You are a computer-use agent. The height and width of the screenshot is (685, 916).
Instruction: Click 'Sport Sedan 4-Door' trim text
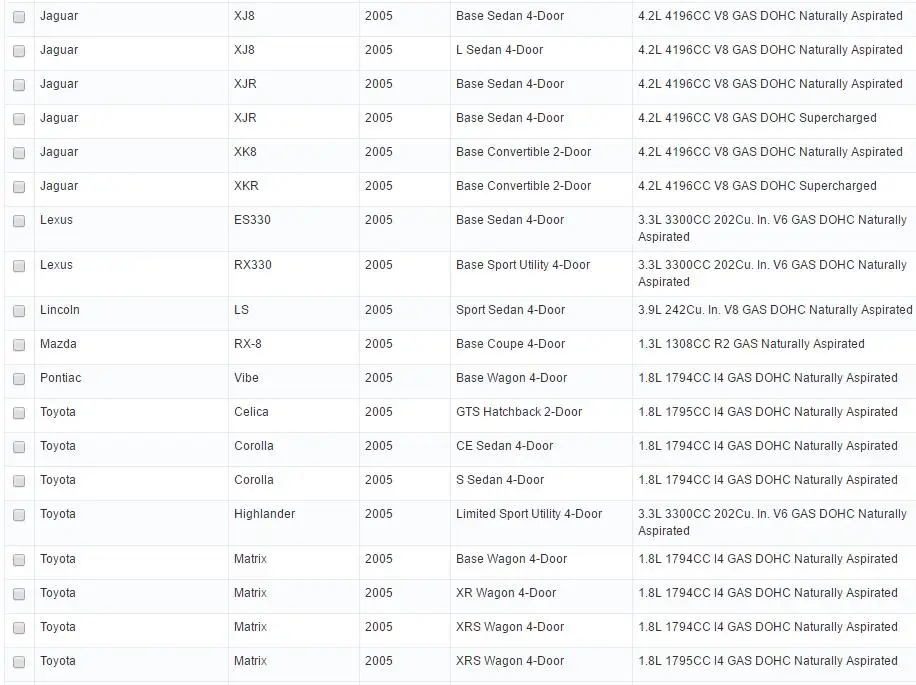(x=511, y=310)
